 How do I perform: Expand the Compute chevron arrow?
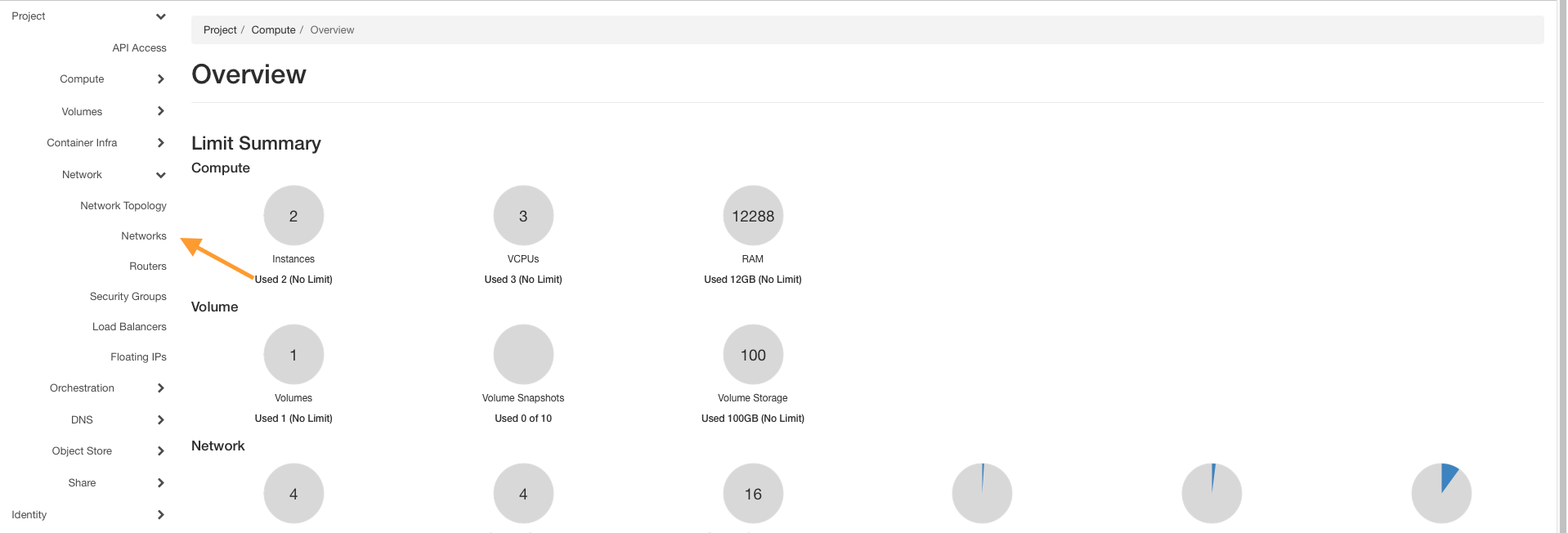[160, 79]
